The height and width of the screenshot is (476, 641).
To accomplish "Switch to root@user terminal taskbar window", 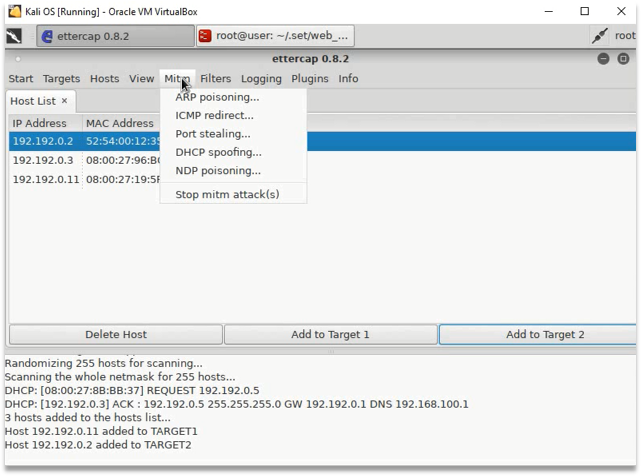I will [275, 36].
